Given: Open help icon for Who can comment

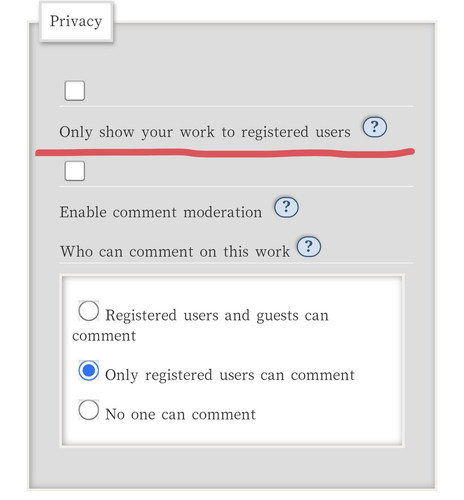Looking at the screenshot, I should click(x=309, y=247).
